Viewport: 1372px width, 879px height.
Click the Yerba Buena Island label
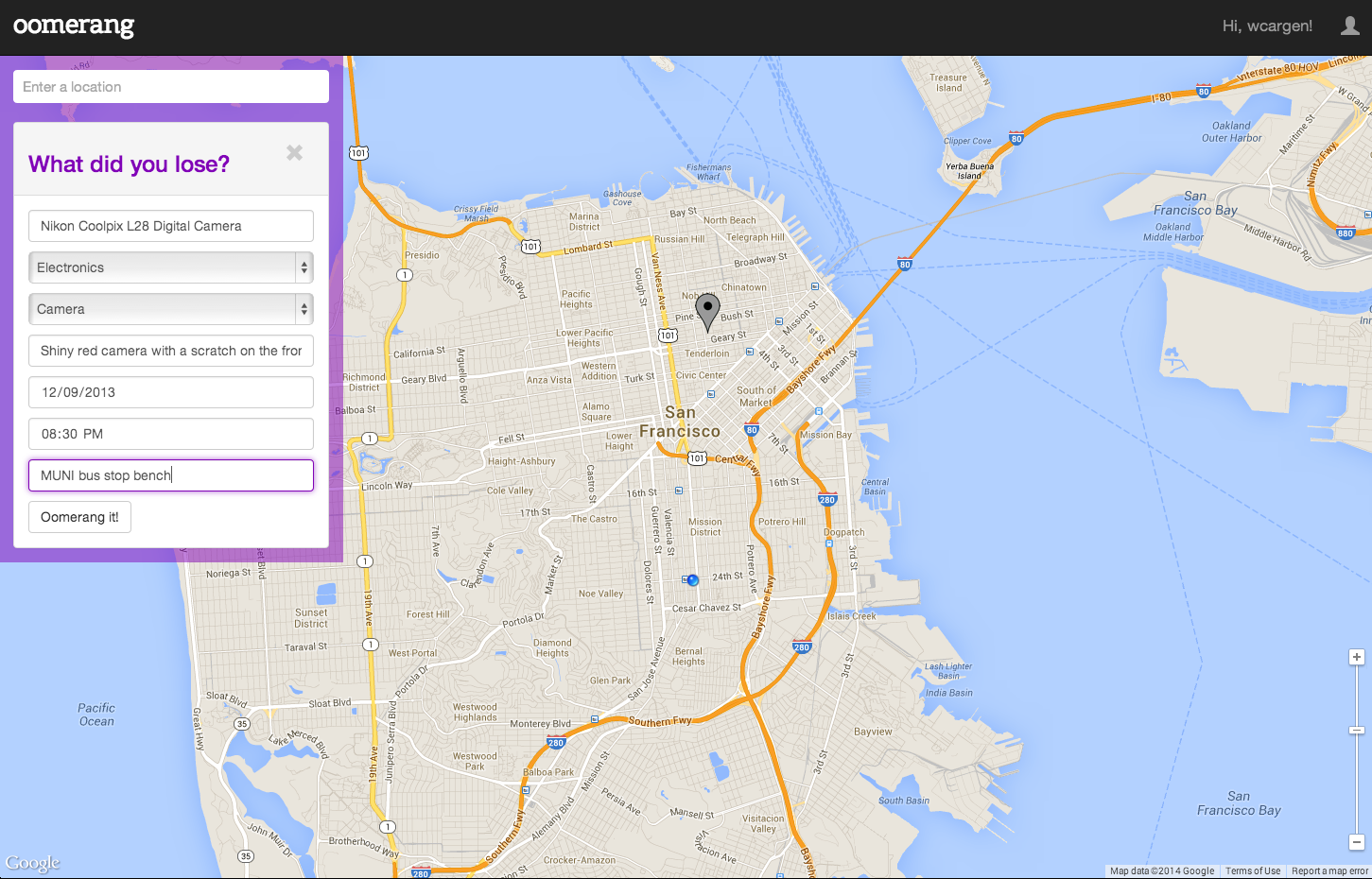[969, 171]
